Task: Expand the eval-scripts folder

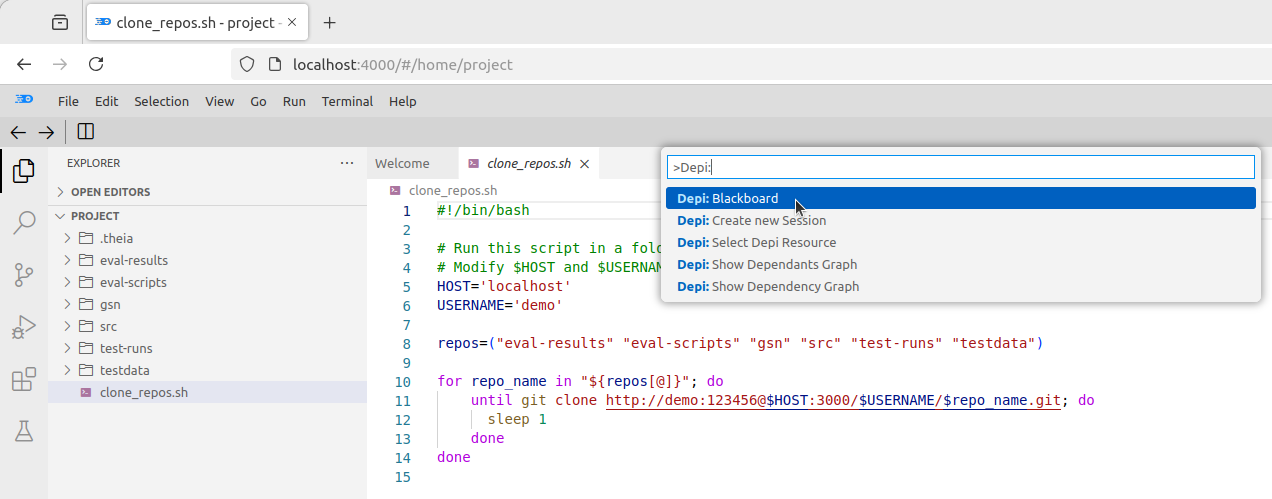Action: [67, 282]
